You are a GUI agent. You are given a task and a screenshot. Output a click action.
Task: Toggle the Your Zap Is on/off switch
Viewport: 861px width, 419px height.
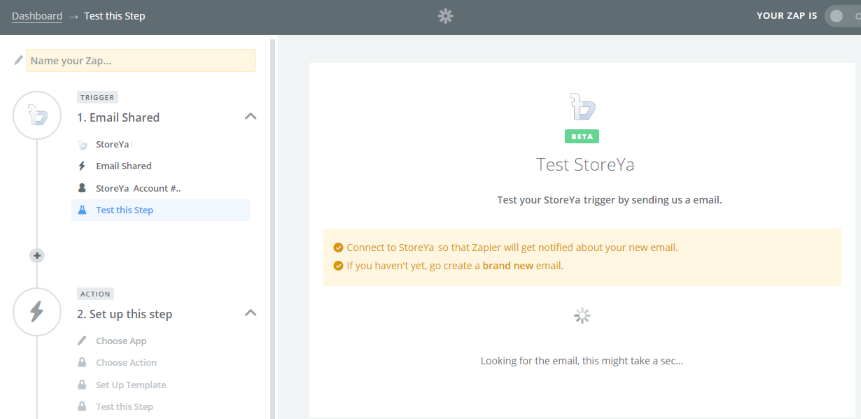pos(841,16)
